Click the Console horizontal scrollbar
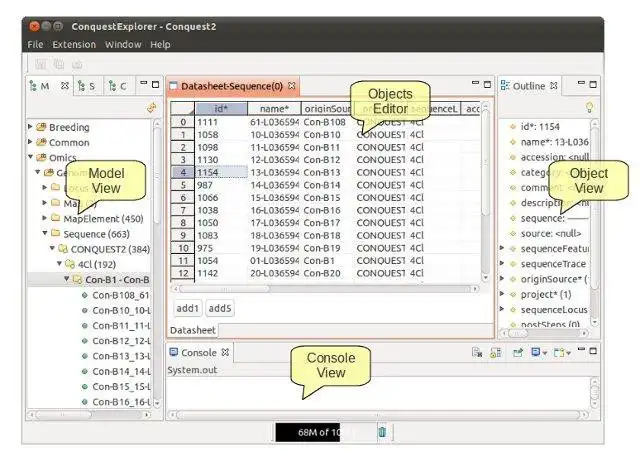This screenshot has width=640, height=461. (378, 415)
